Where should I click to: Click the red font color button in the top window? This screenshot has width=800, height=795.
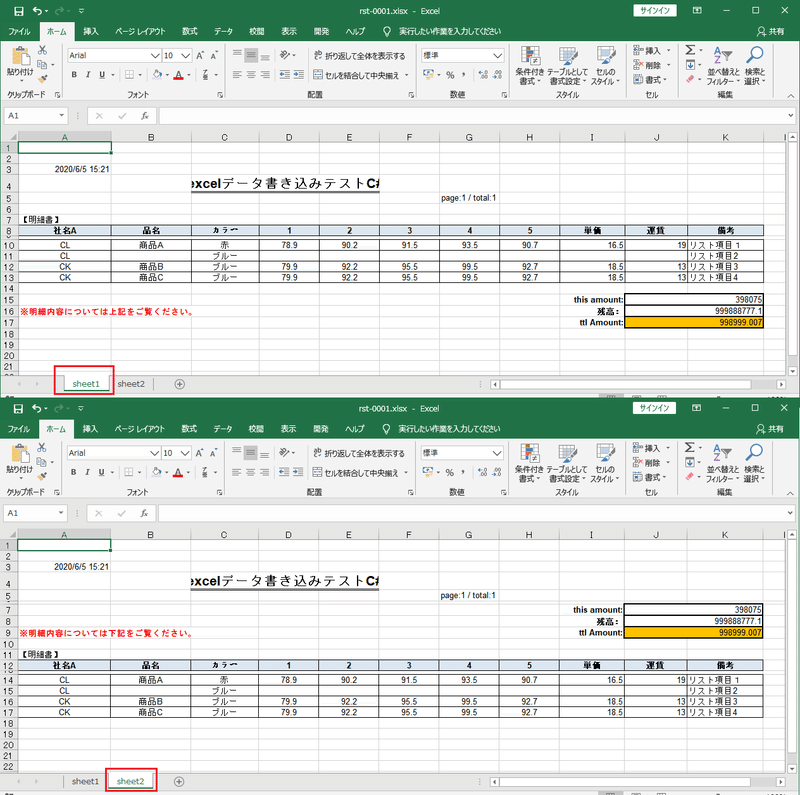click(x=179, y=75)
